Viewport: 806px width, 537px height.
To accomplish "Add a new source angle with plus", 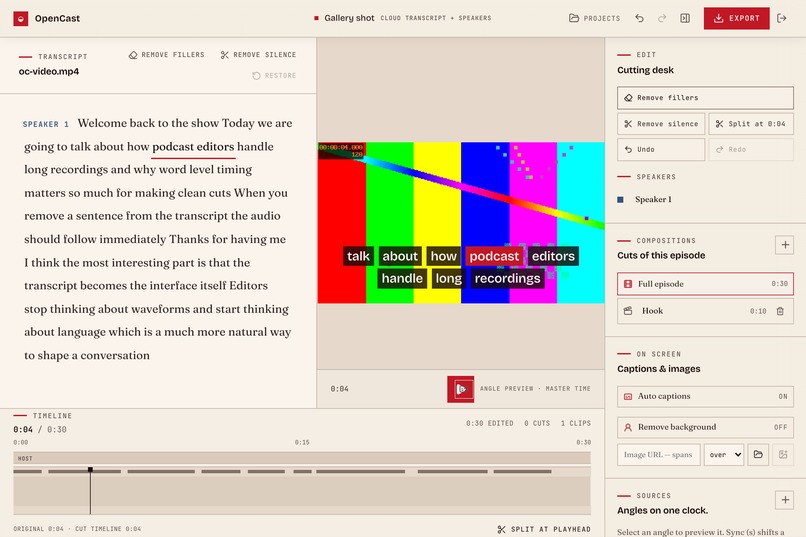I will (785, 499).
